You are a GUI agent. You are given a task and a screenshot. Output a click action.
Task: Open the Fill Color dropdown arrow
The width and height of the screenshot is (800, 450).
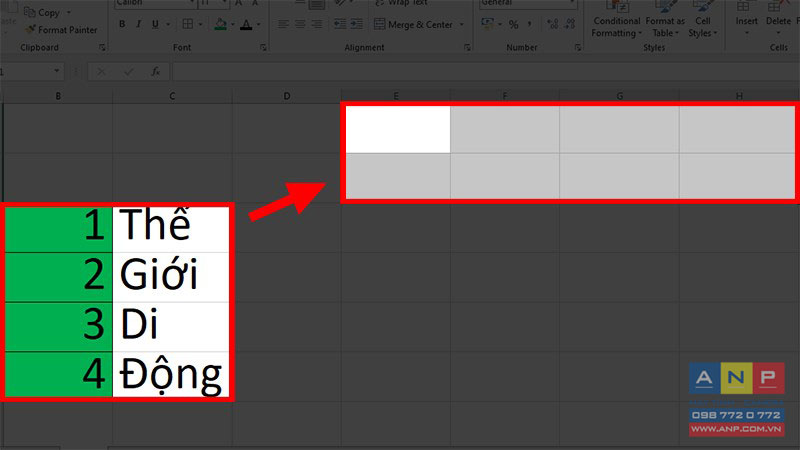coord(233,24)
